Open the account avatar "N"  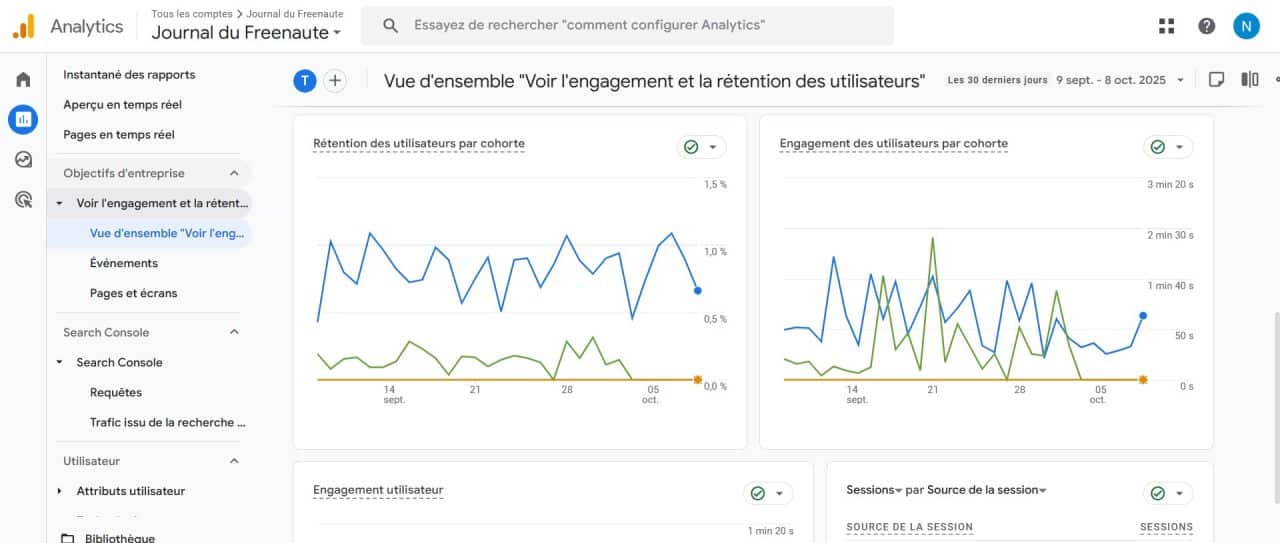[x=1246, y=26]
